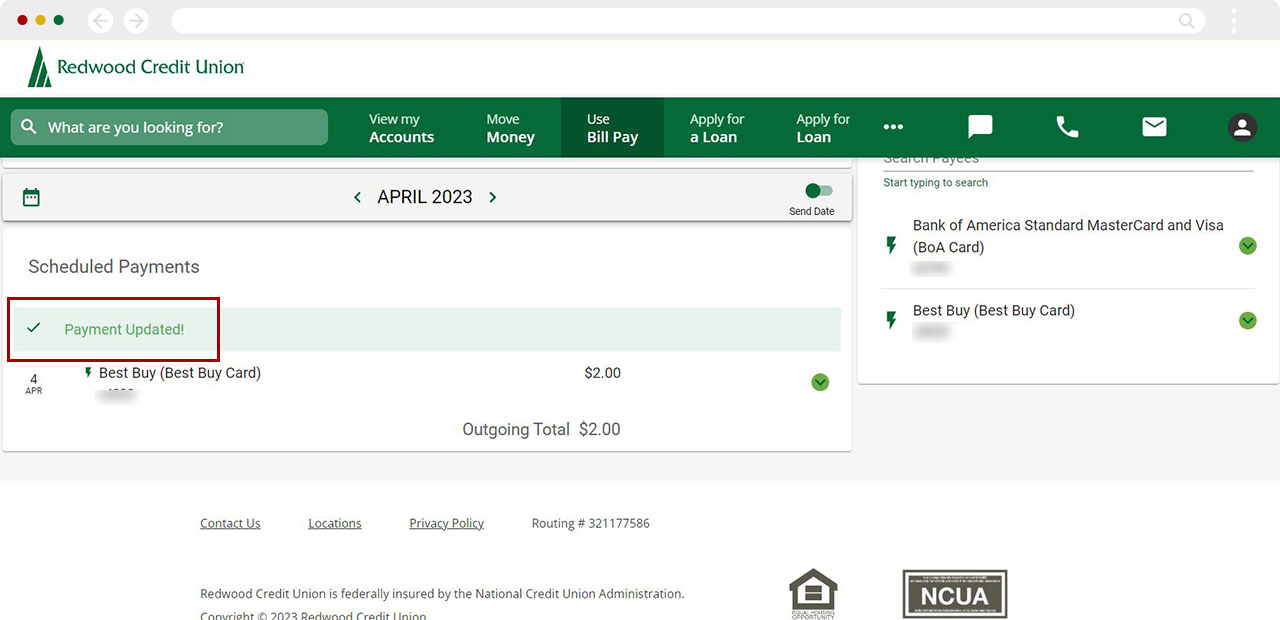
Task: Click the phone call icon
Action: click(1067, 127)
